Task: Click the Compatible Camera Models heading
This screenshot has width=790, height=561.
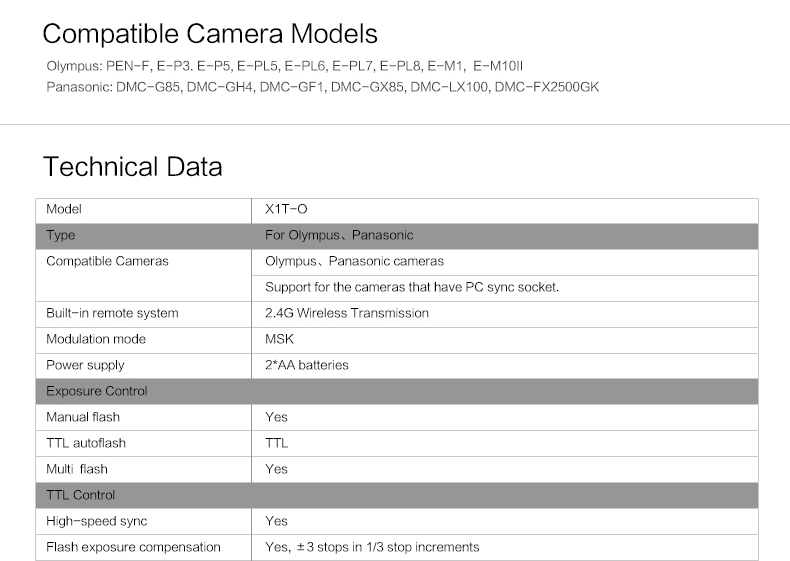Action: coord(210,34)
